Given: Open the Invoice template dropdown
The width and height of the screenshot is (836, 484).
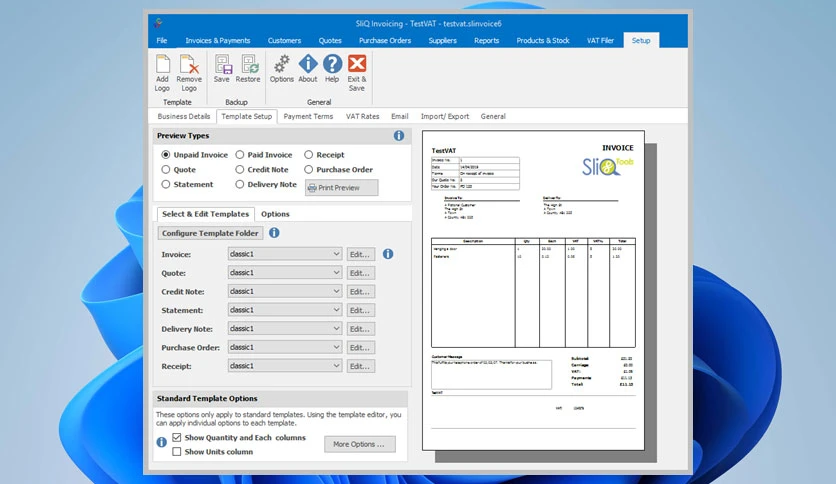Looking at the screenshot, I should click(x=285, y=254).
